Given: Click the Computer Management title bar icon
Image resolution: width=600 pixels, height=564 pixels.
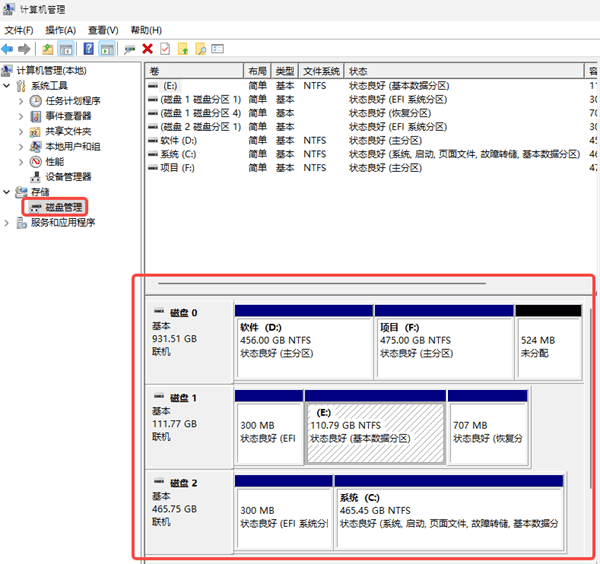Looking at the screenshot, I should click(x=8, y=9).
